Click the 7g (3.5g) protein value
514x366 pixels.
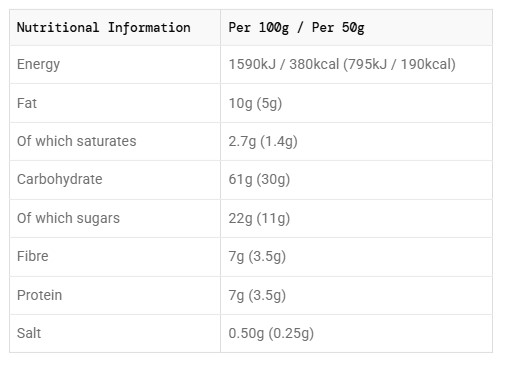click(x=257, y=295)
